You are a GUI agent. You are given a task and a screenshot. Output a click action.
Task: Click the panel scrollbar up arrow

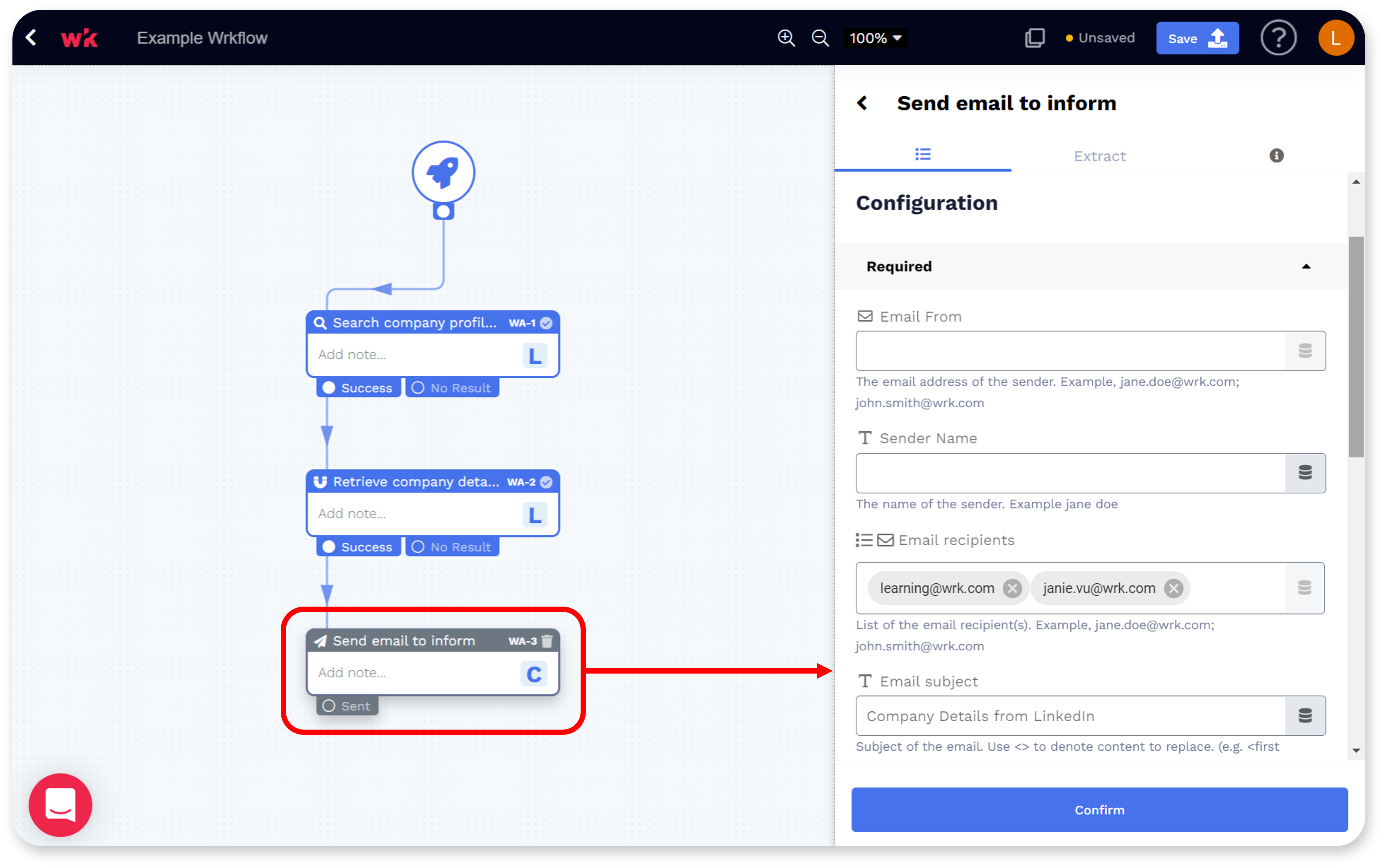pyautogui.click(x=1356, y=182)
